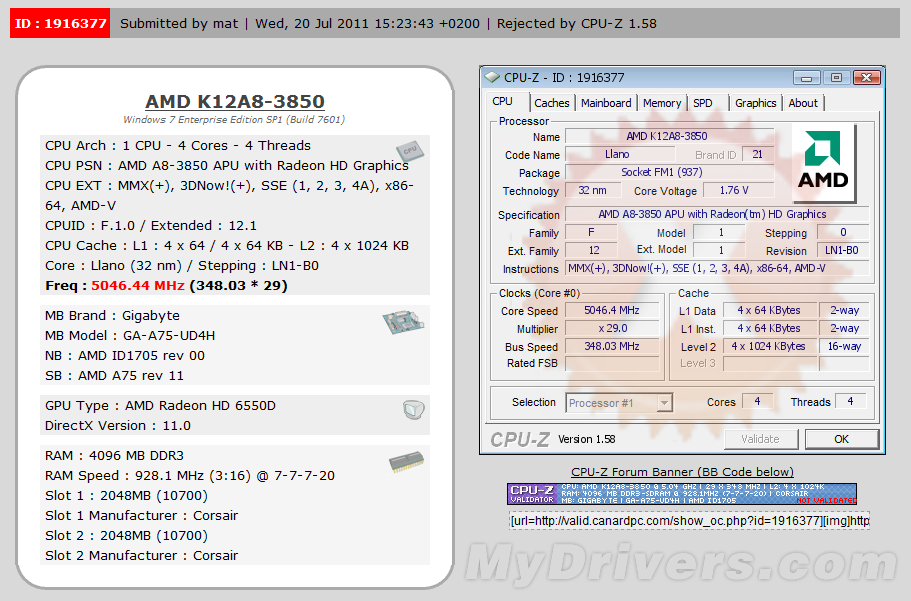
Task: Click the 'DirectX Version : 11.0' line
Action: click(118, 426)
